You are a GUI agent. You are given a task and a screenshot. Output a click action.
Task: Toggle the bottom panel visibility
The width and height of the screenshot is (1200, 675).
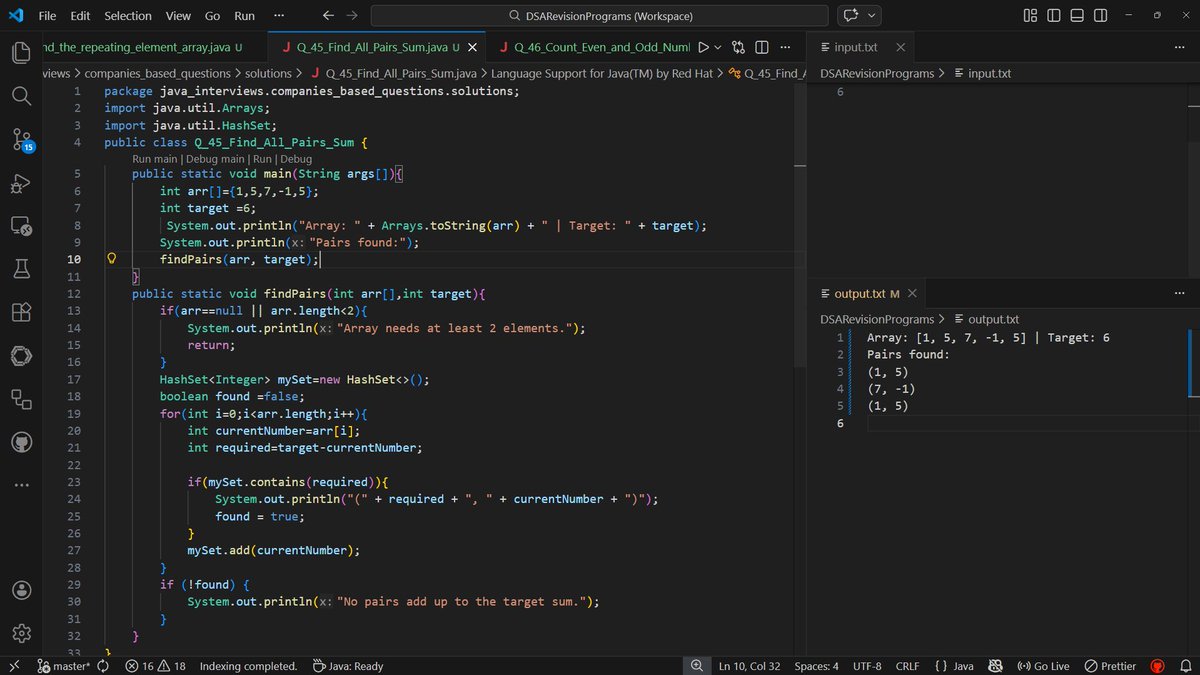1077,16
